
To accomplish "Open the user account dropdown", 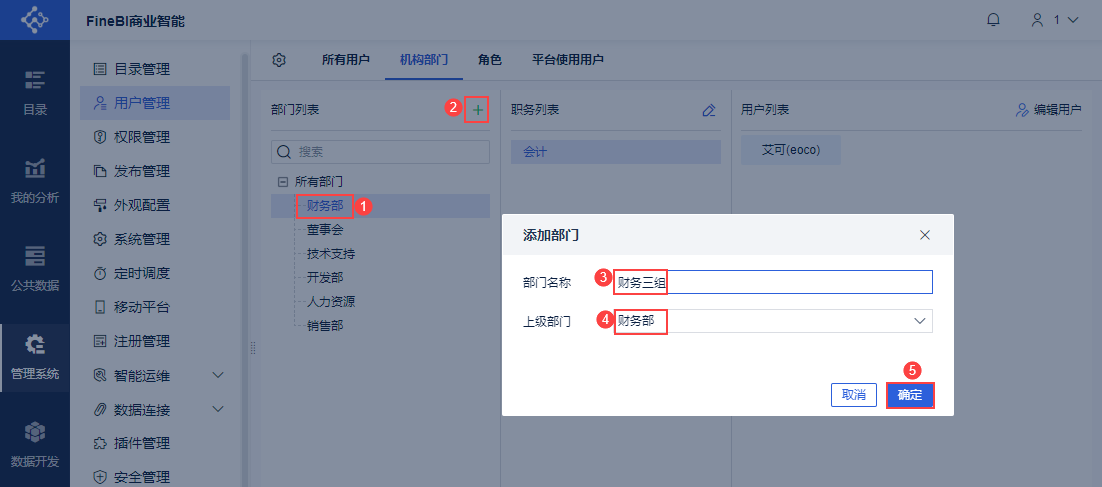I will 1055,20.
